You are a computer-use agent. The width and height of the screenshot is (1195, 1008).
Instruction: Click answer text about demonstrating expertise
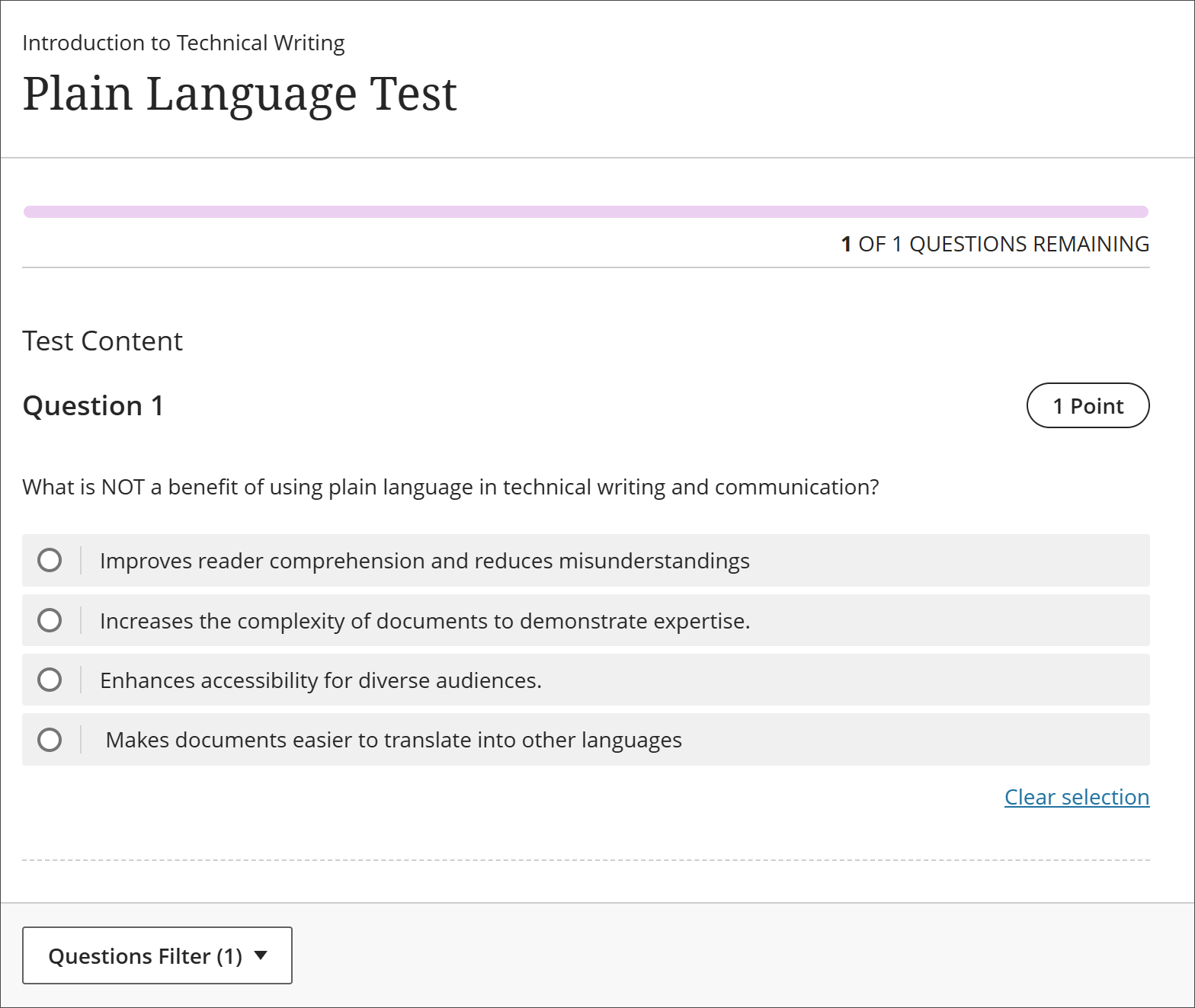(x=424, y=621)
